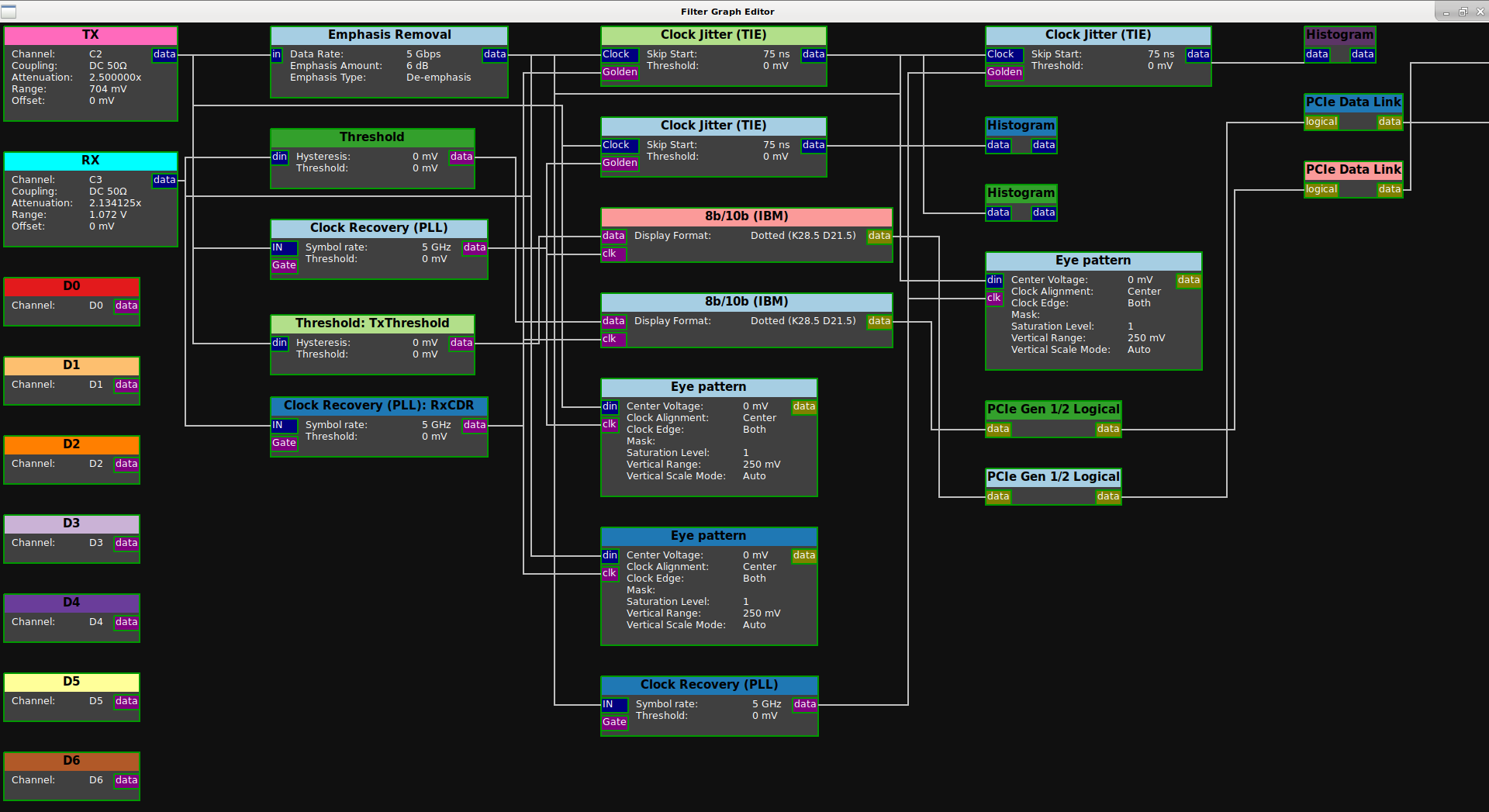The height and width of the screenshot is (812, 1489).
Task: Click the '2.500000x' attenuation value in TX
Action: pyautogui.click(x=116, y=78)
